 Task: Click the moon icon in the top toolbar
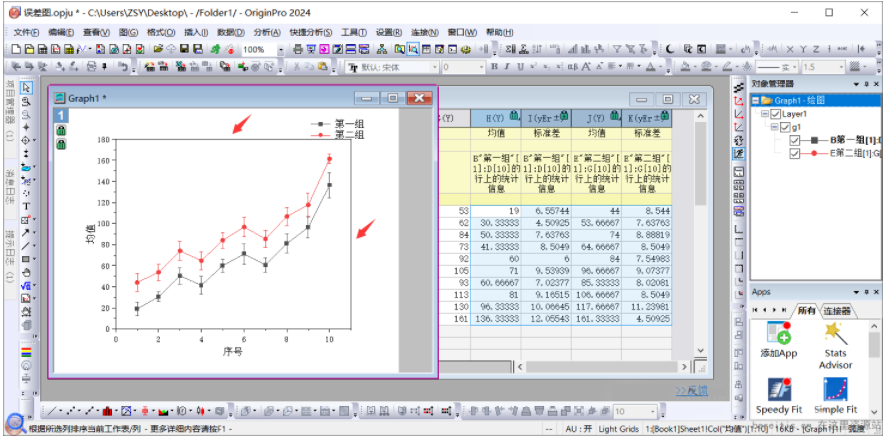[670, 49]
